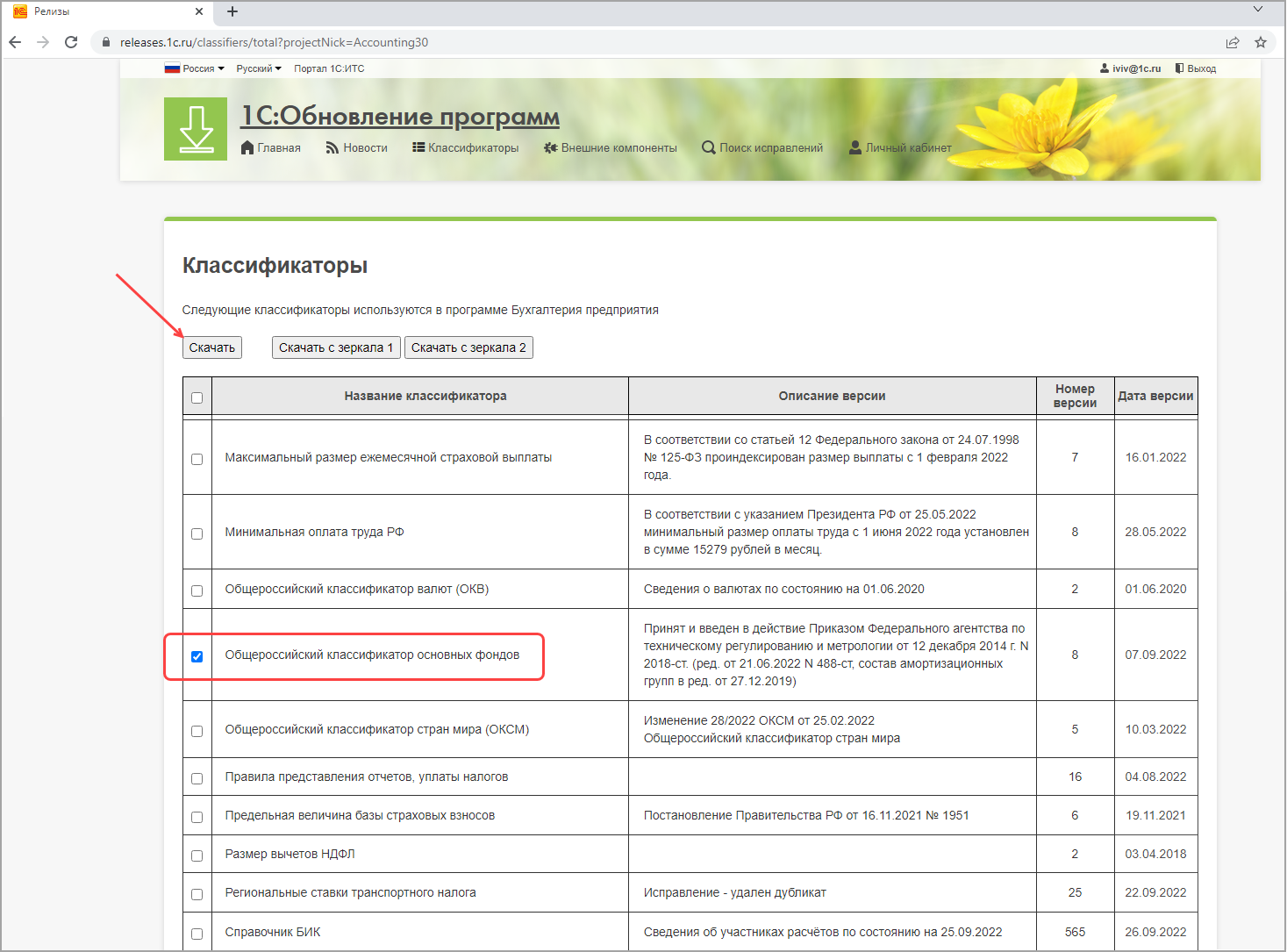The image size is (1287, 952).
Task: Open Новости menu item
Action: 356,147
